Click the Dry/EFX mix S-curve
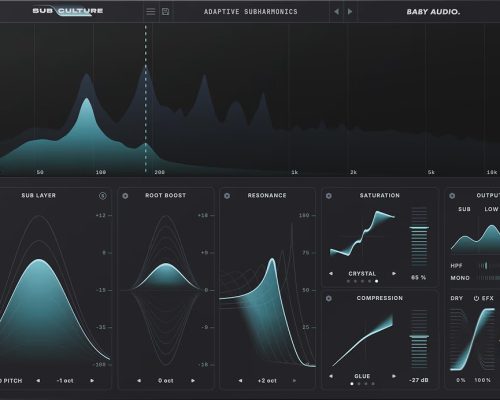Viewport: 500px width, 400px height. point(473,339)
